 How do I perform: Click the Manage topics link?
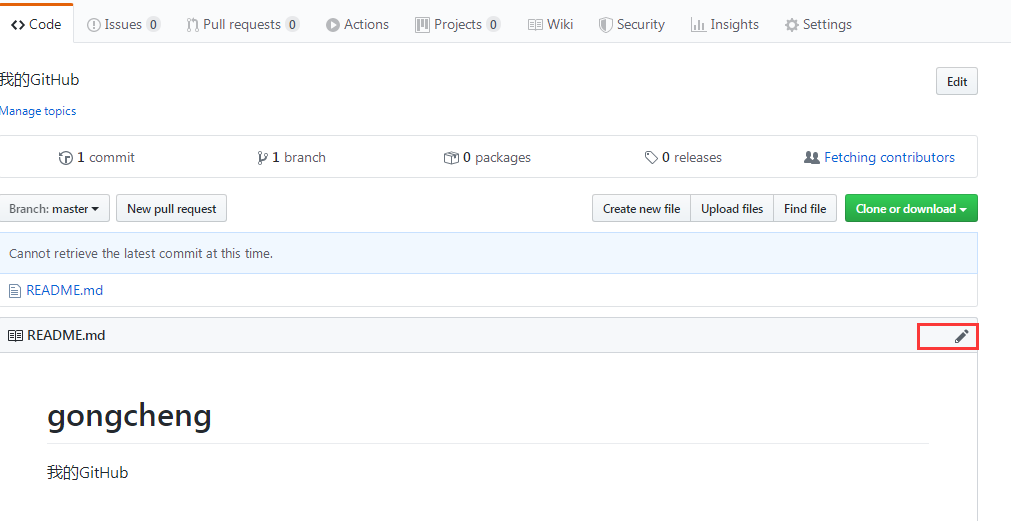coord(38,111)
